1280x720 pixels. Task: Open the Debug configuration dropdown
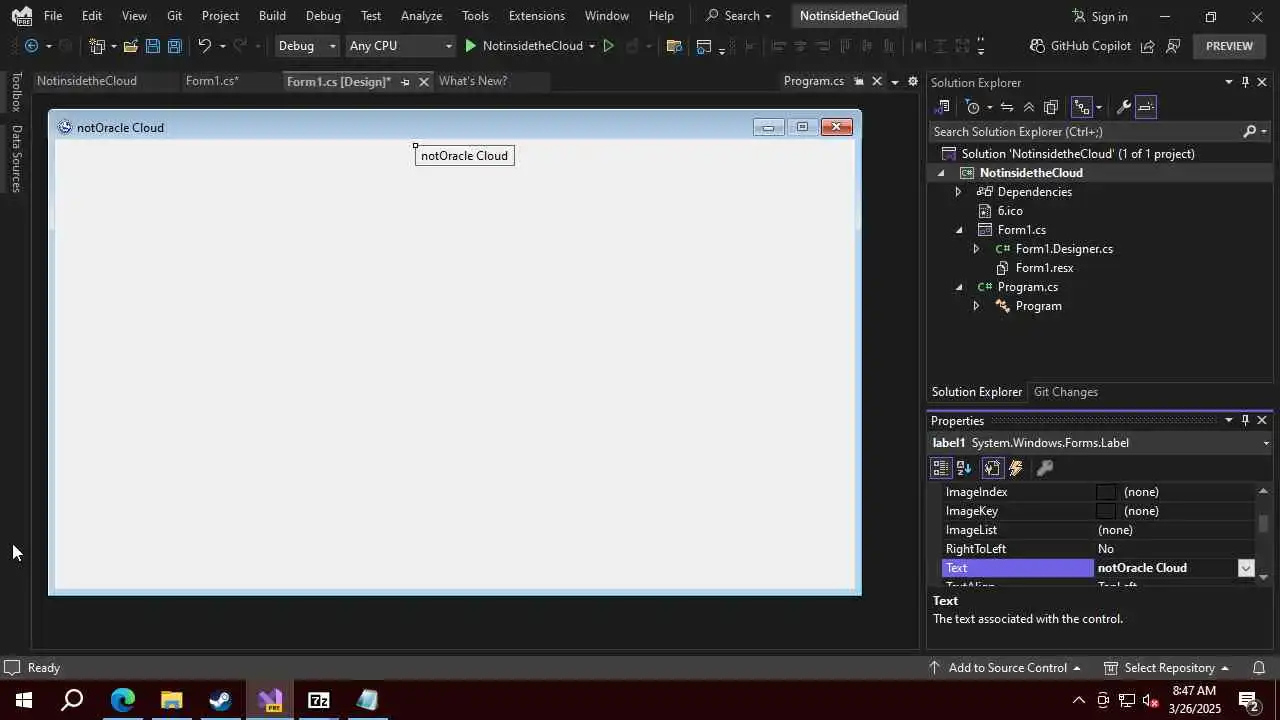[x=307, y=46]
